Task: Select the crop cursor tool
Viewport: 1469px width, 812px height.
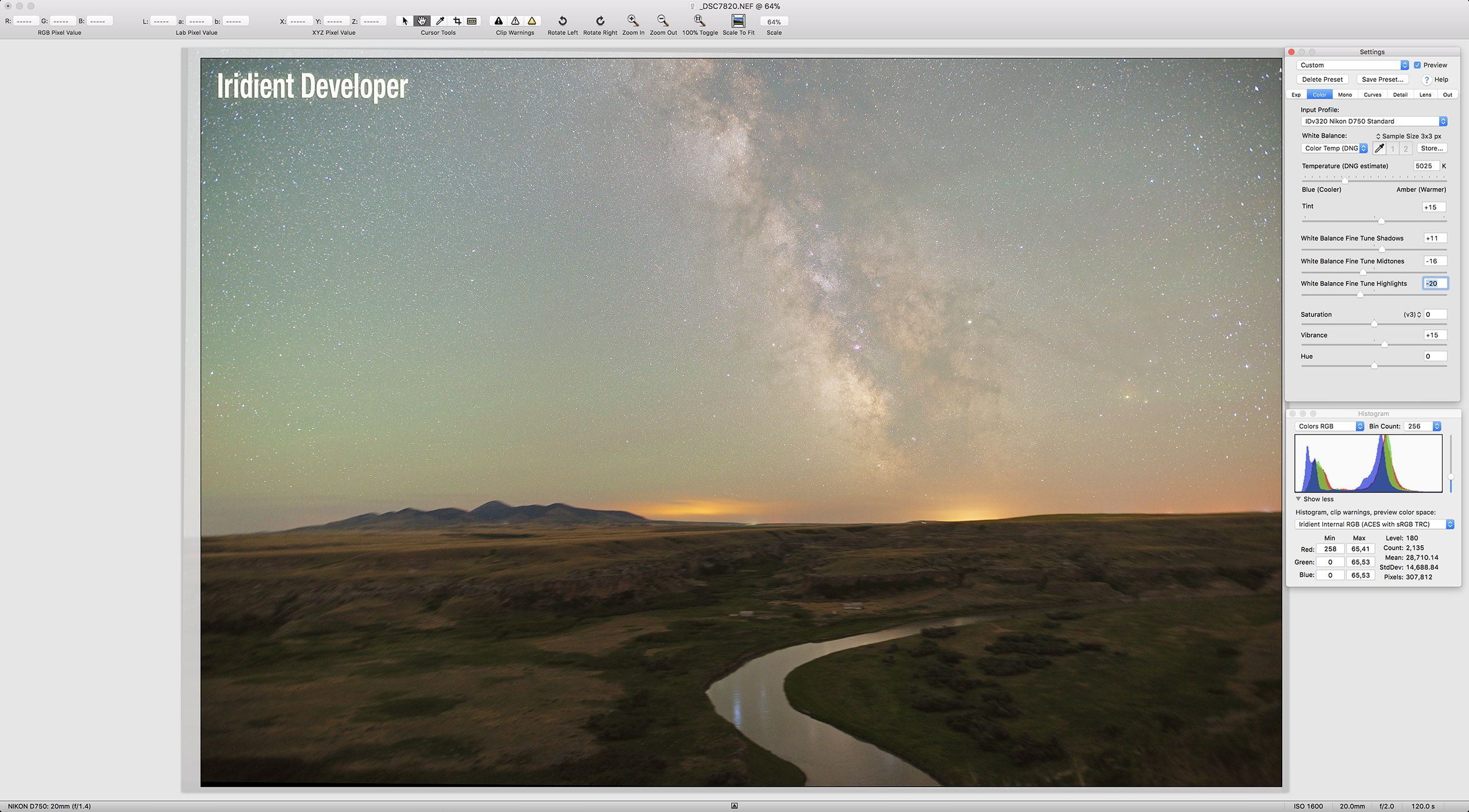Action: (457, 21)
